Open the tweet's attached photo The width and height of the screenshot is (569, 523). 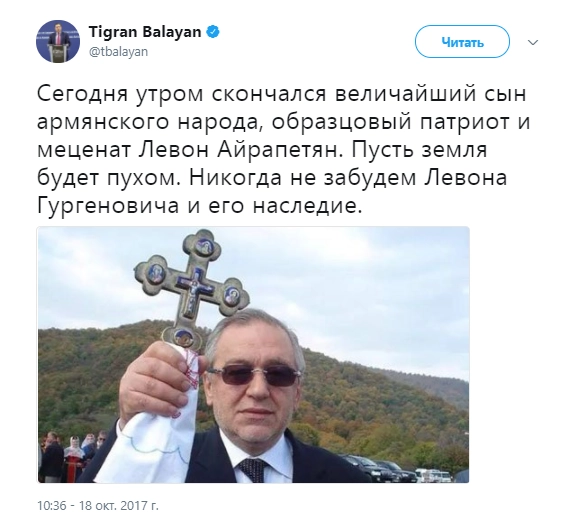pos(253,355)
